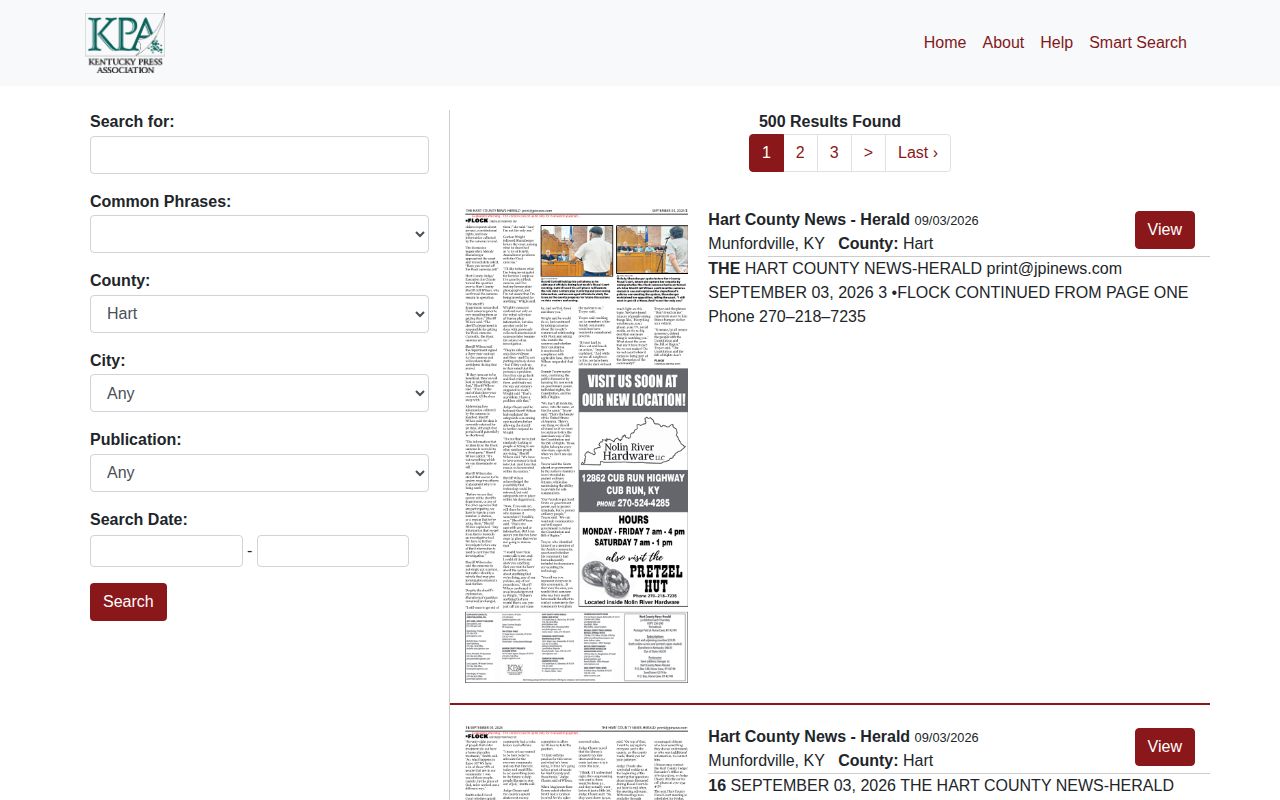Click the start Search Date field
Image resolution: width=1280 pixels, height=800 pixels.
[166, 551]
